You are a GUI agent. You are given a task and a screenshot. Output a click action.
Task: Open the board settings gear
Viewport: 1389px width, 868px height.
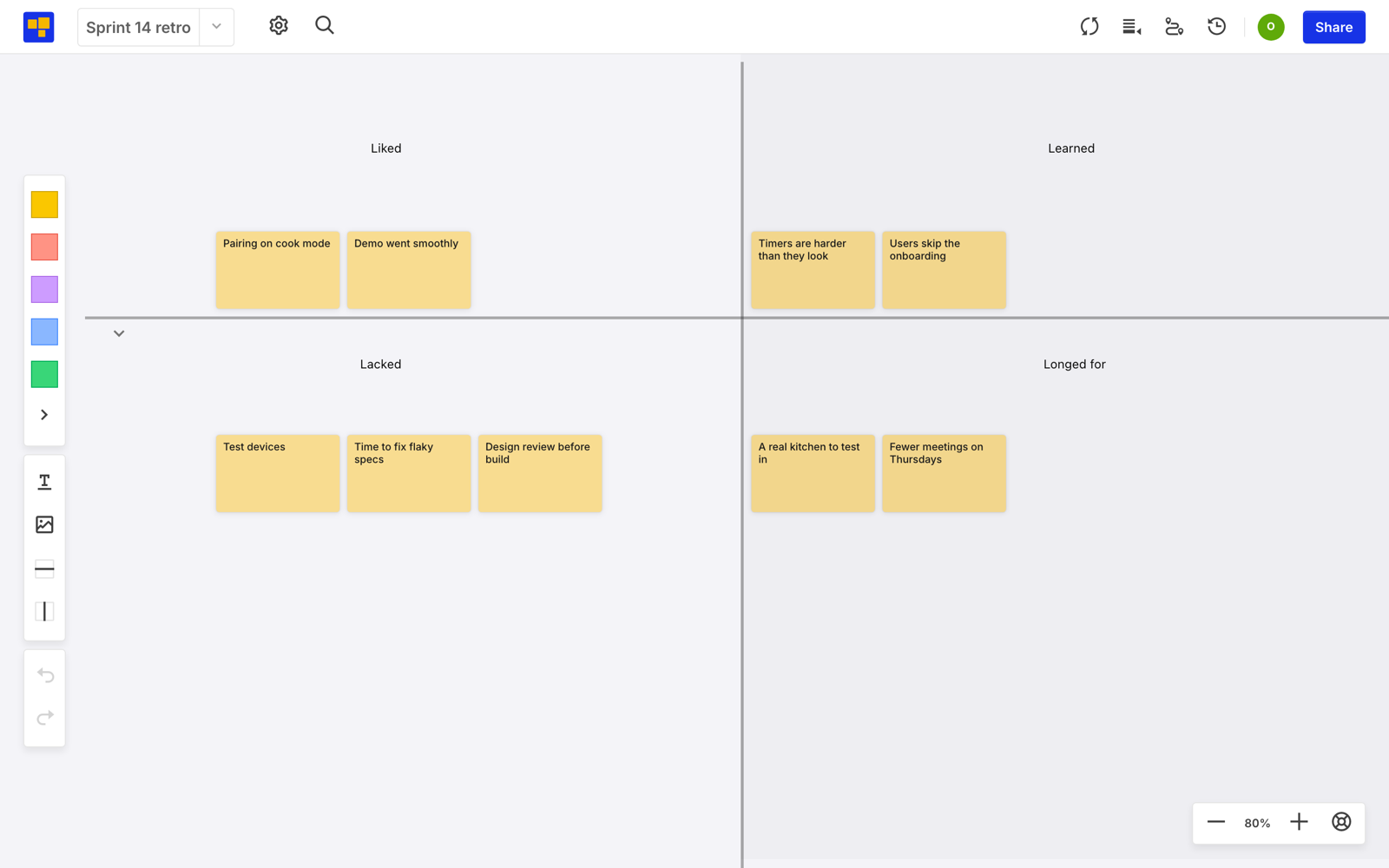pos(279,26)
